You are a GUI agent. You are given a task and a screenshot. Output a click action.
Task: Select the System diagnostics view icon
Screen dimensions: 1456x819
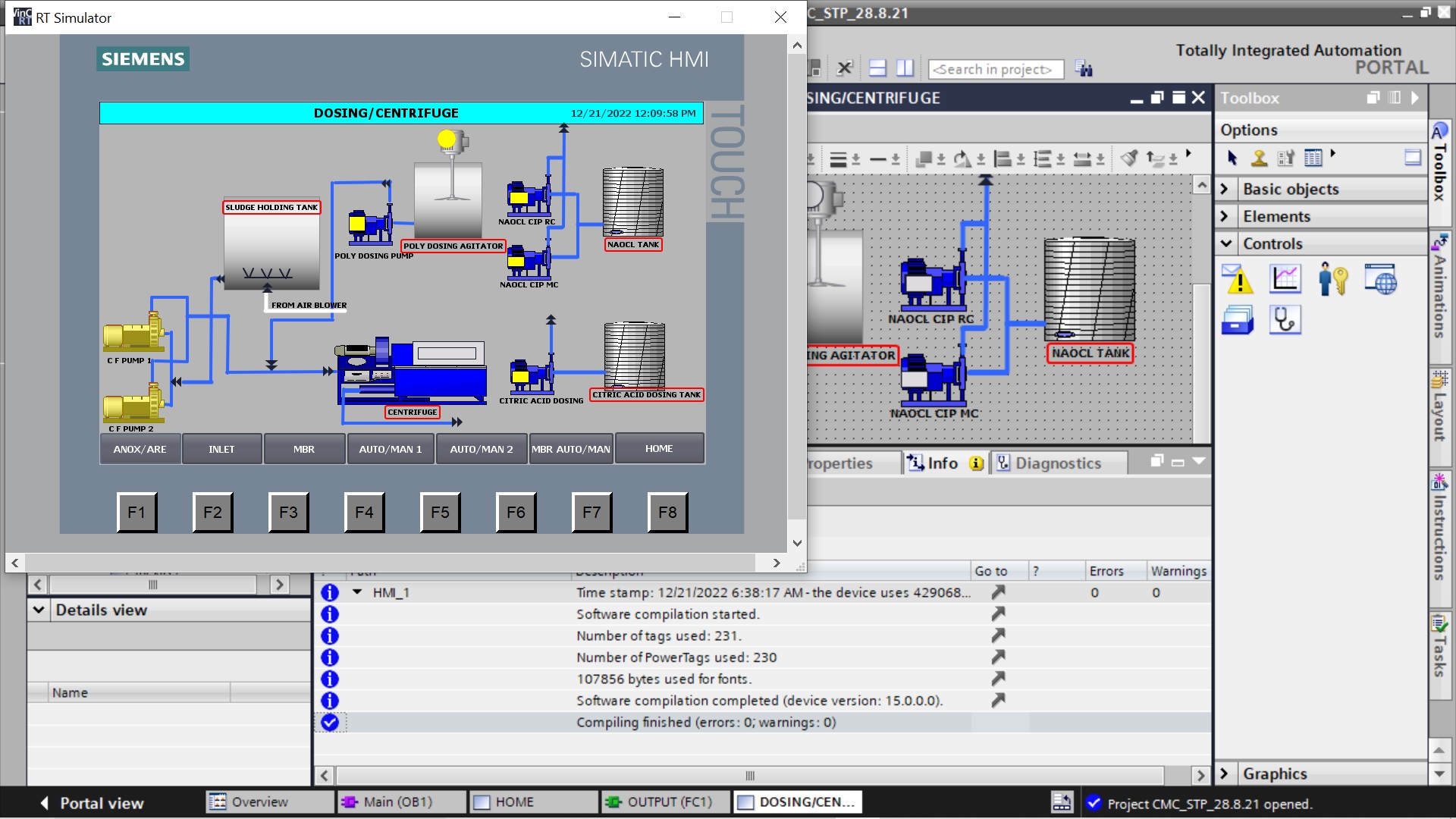(1285, 321)
